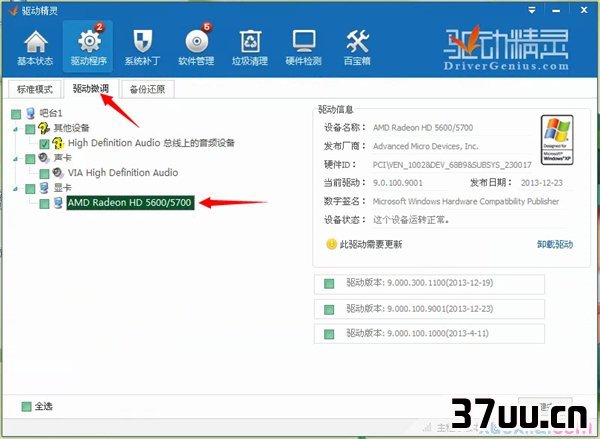Check driver version 9.000.100.1000 checkbox
The image size is (600, 439).
329,334
